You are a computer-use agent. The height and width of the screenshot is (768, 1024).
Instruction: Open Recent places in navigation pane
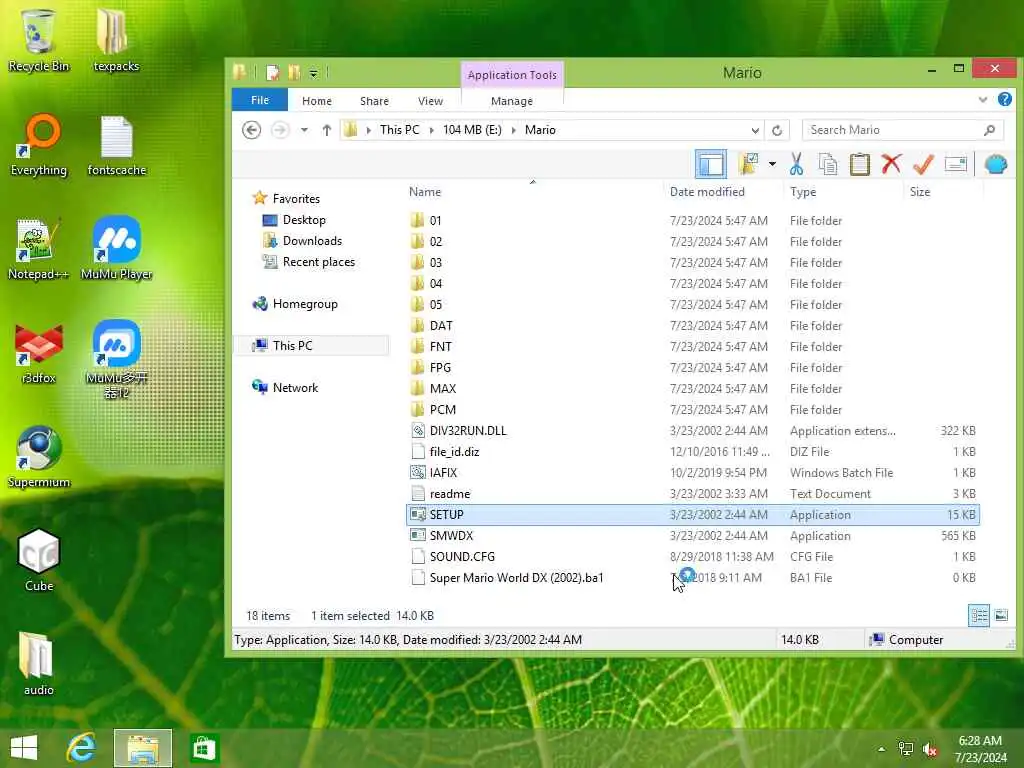pyautogui.click(x=319, y=262)
